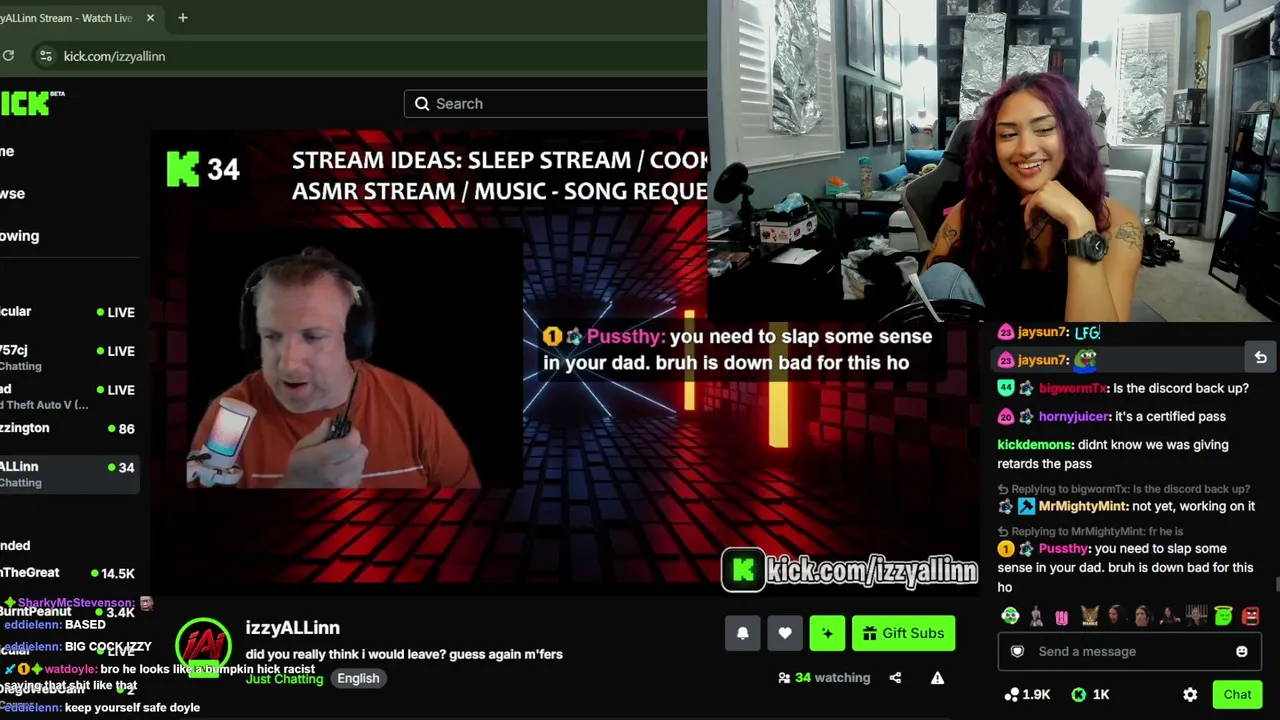Click the shield icon in message box

[x=1017, y=652]
